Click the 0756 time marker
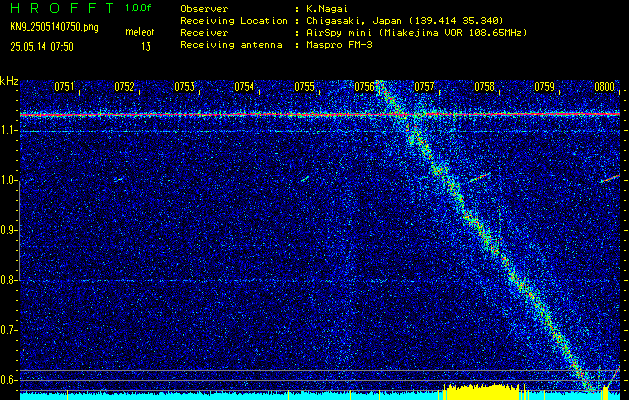Viewport: 629px width, 400px height. click(364, 87)
